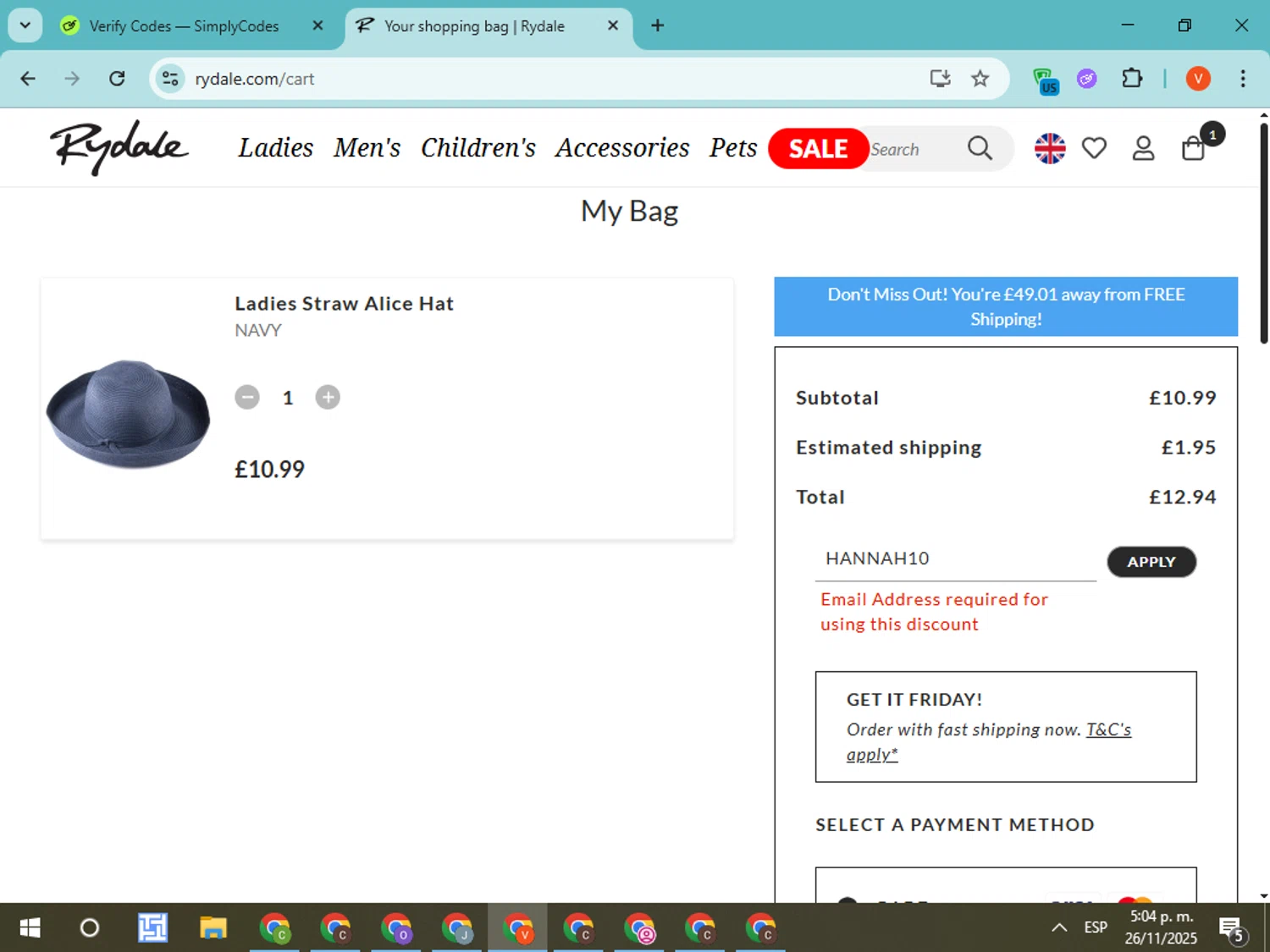Open the shopping bag icon in header
The width and height of the screenshot is (1270, 952).
pos(1194,148)
